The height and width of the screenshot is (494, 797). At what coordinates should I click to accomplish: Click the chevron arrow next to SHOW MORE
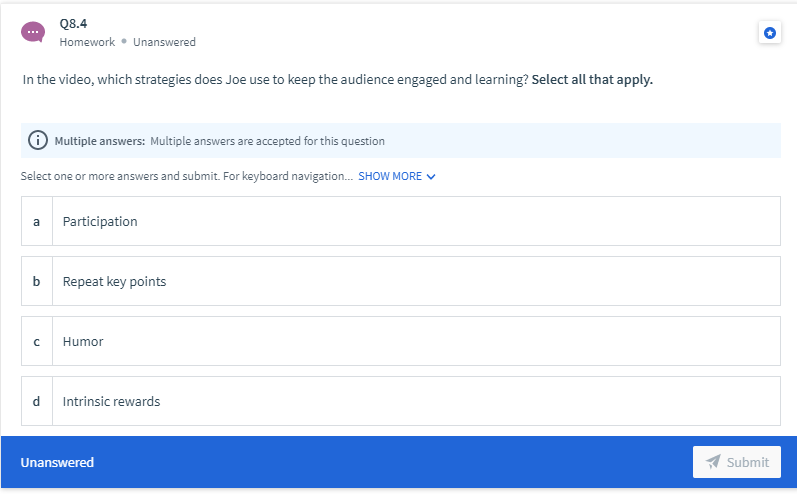click(431, 176)
